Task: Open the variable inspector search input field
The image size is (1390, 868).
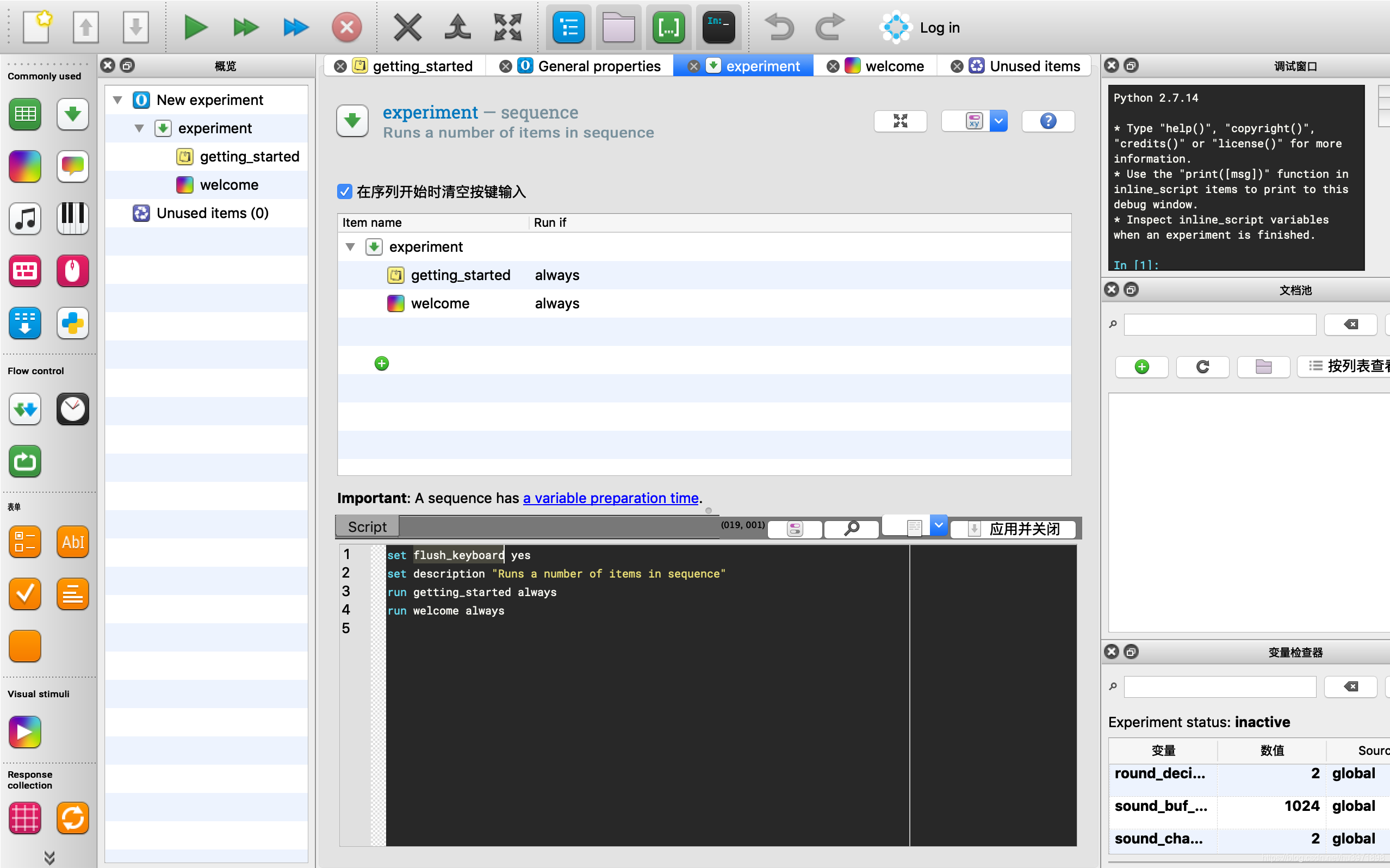Action: [1220, 686]
